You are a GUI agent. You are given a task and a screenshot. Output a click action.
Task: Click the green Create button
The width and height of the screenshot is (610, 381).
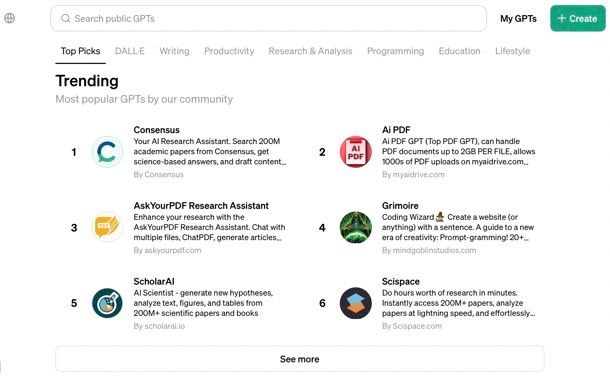click(x=578, y=18)
